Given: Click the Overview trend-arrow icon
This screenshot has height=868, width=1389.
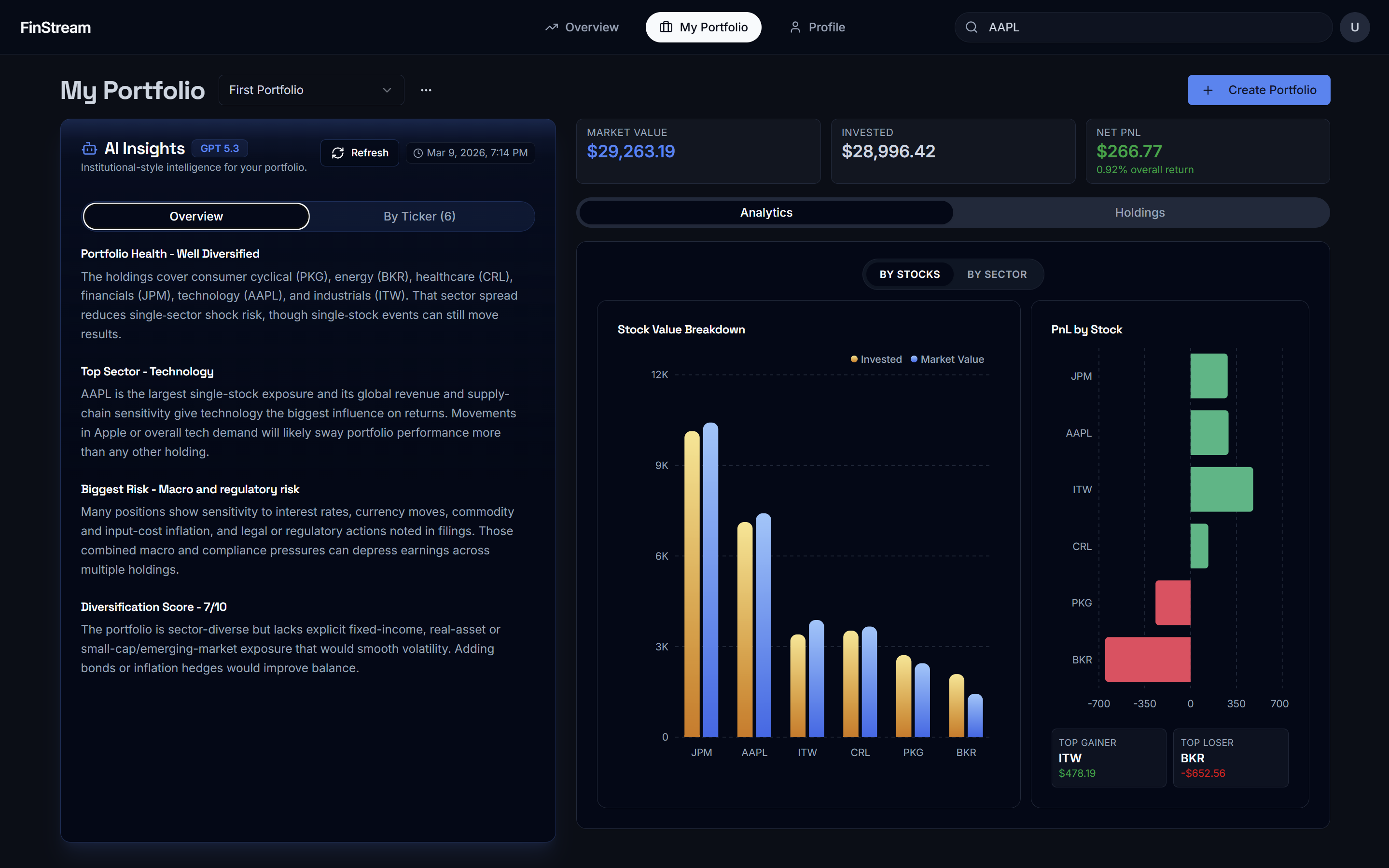Looking at the screenshot, I should (551, 27).
